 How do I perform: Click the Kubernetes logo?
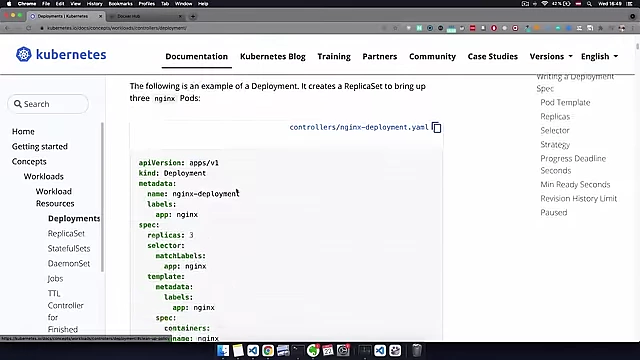[61, 54]
